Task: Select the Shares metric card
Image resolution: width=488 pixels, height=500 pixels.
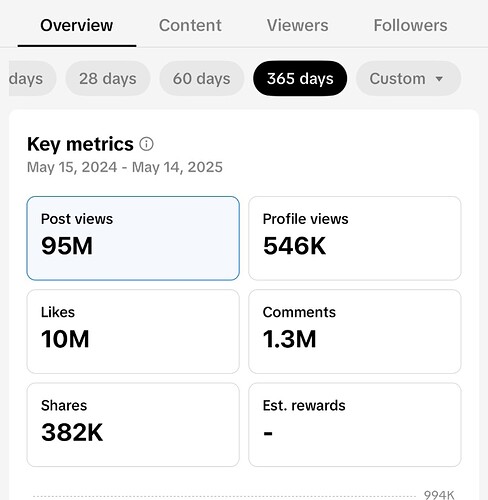Action: [133, 425]
